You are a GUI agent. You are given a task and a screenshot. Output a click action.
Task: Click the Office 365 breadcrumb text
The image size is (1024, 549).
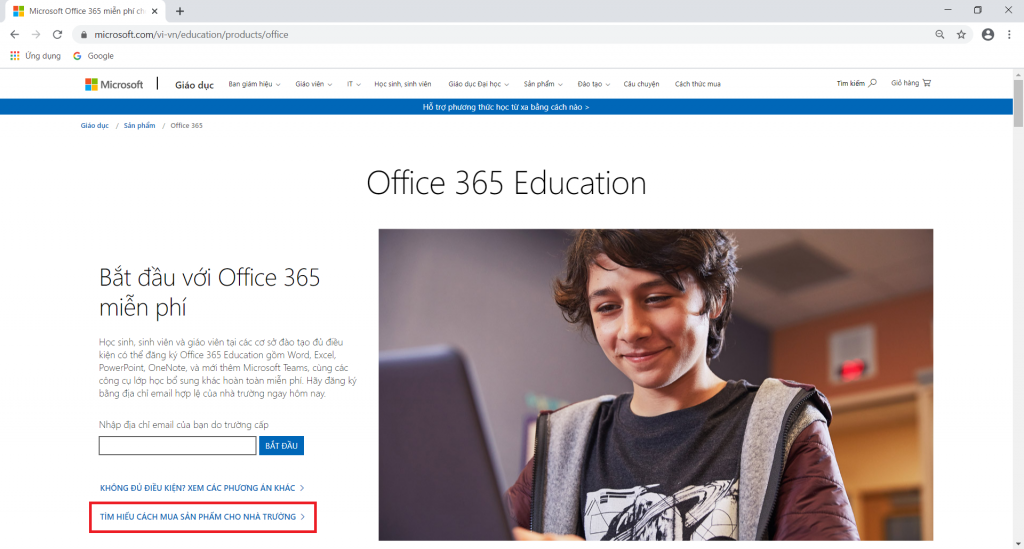point(187,125)
